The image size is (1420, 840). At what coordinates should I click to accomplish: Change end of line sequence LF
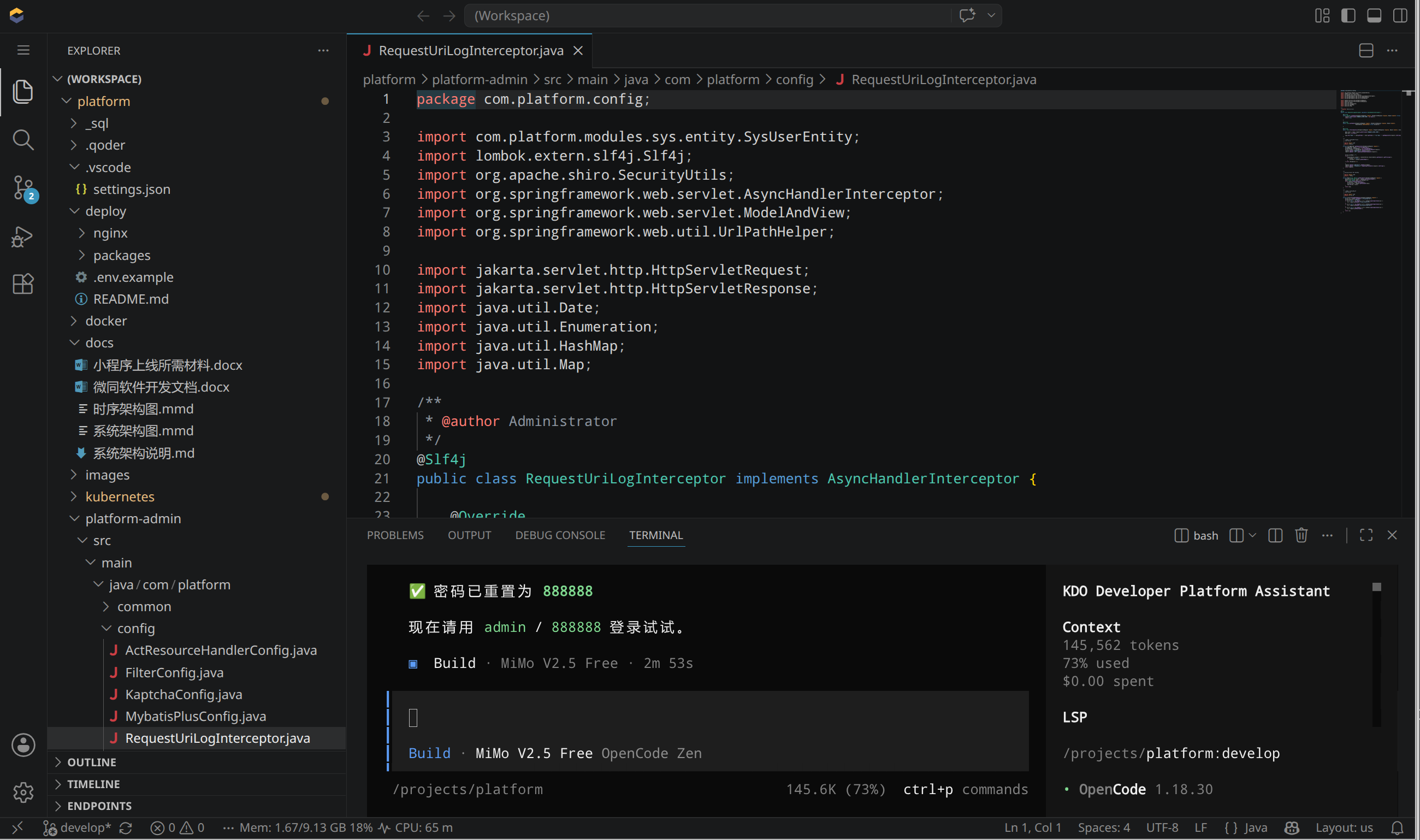click(1201, 827)
